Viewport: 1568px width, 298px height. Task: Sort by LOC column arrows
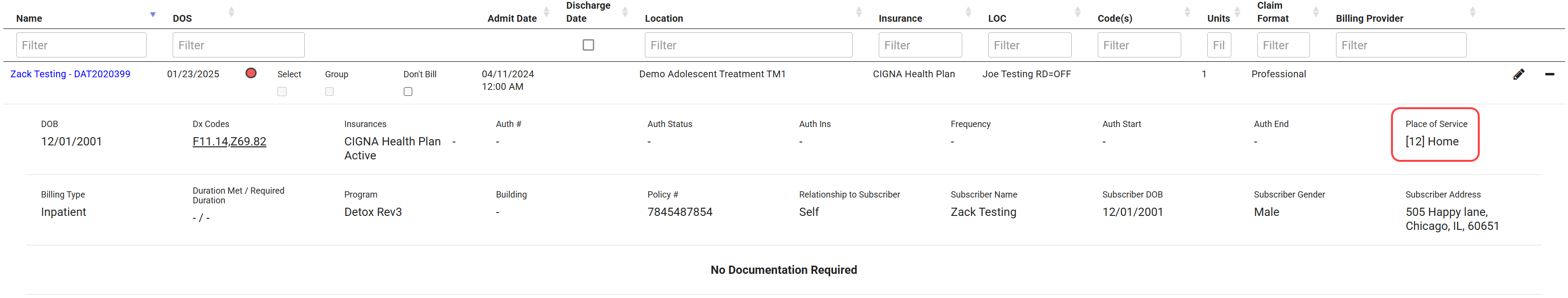coord(1077,12)
